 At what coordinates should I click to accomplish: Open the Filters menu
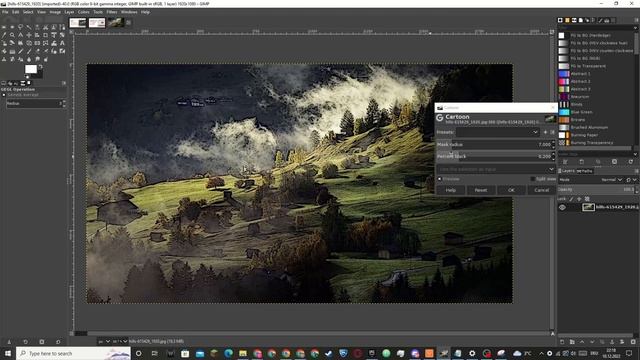coord(112,12)
